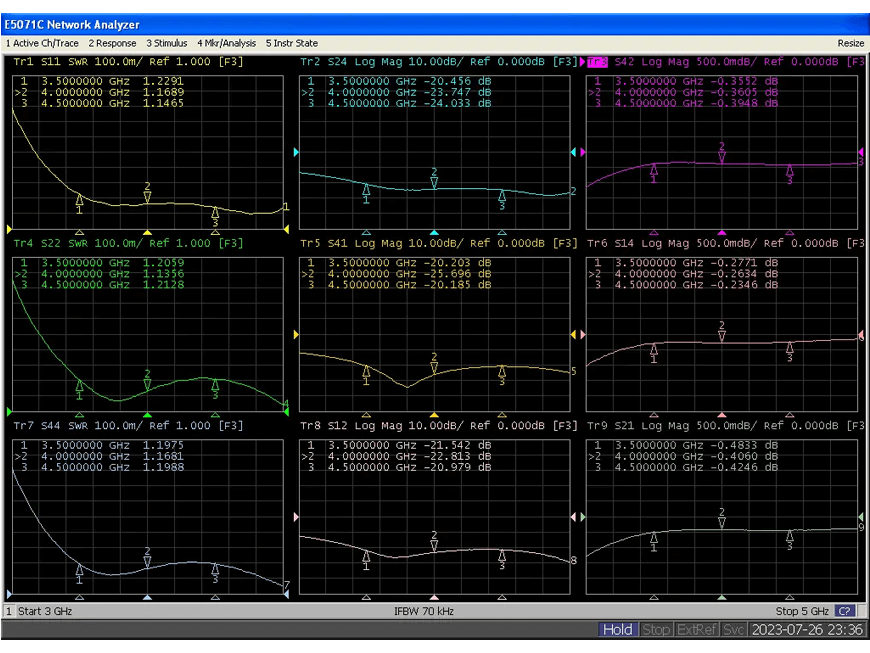Select marker 3 on Tr7 S44 trace
This screenshot has width=870, height=653.
click(x=215, y=569)
